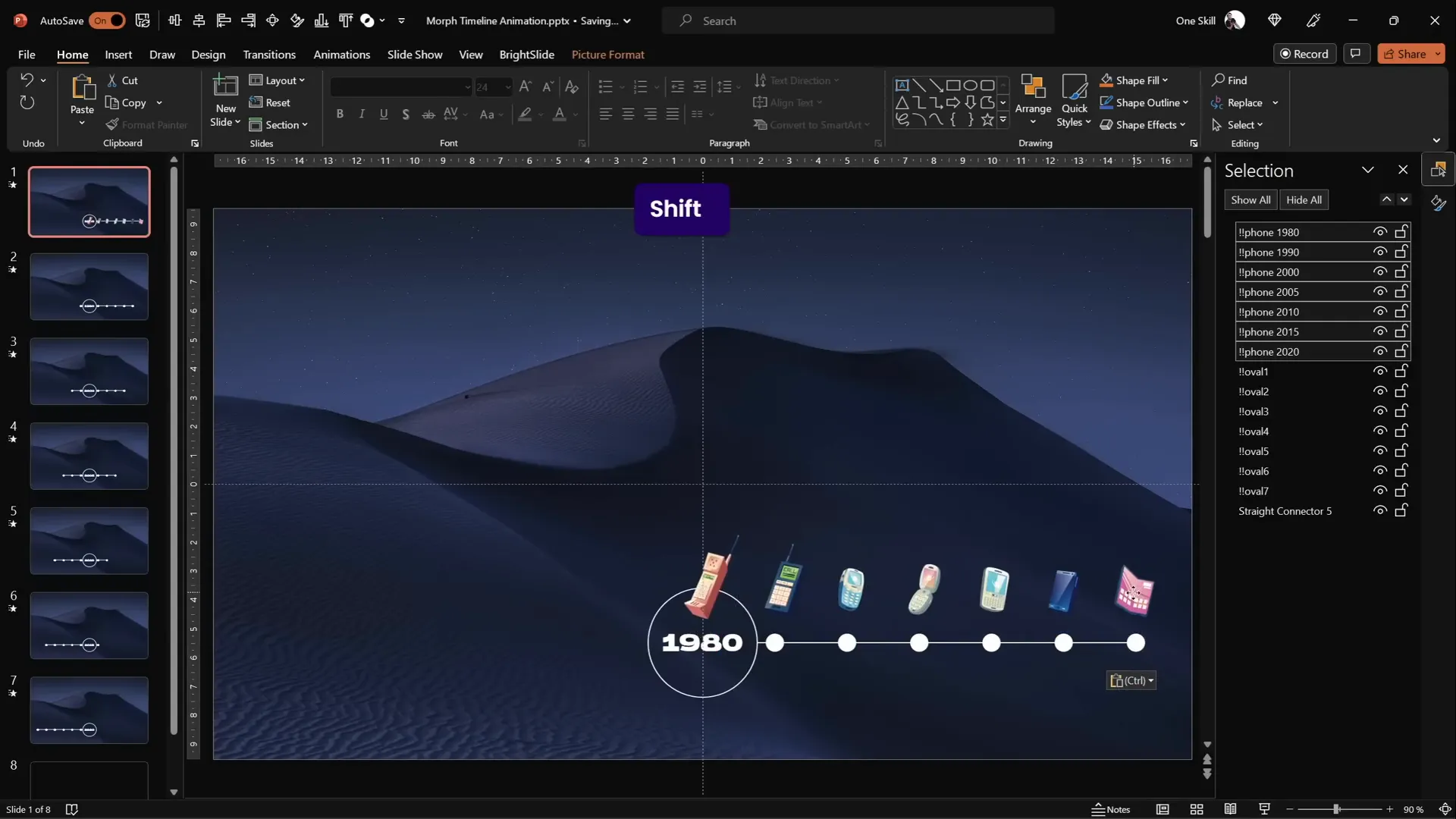1456x819 pixels.
Task: Click the Center text alignment icon
Action: 628,114
